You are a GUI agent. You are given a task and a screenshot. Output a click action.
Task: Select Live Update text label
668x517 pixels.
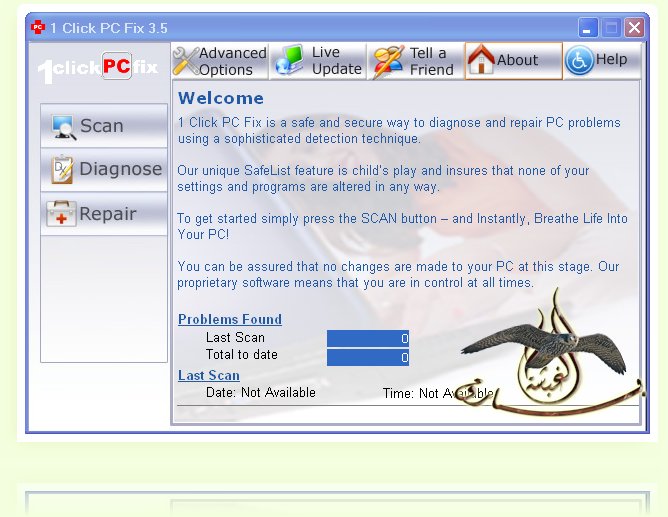pos(337,60)
